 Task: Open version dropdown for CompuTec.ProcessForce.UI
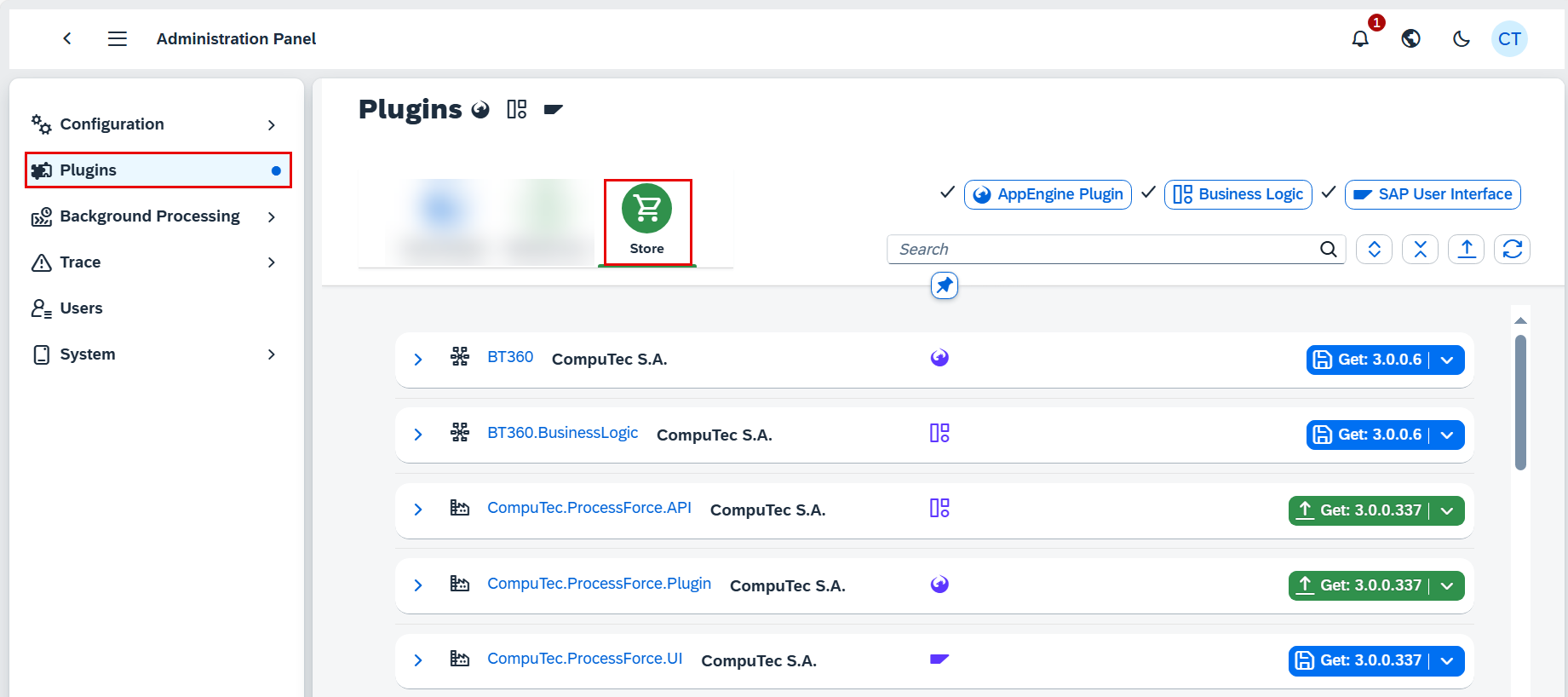pyautogui.click(x=1447, y=660)
